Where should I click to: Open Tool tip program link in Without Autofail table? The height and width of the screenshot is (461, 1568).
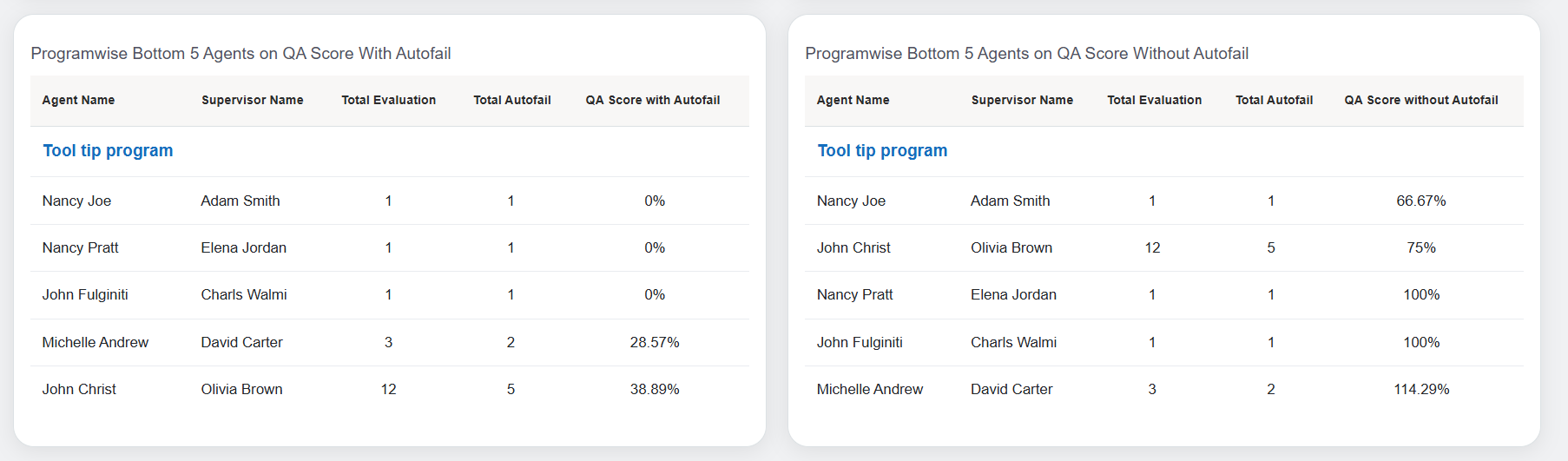[882, 151]
